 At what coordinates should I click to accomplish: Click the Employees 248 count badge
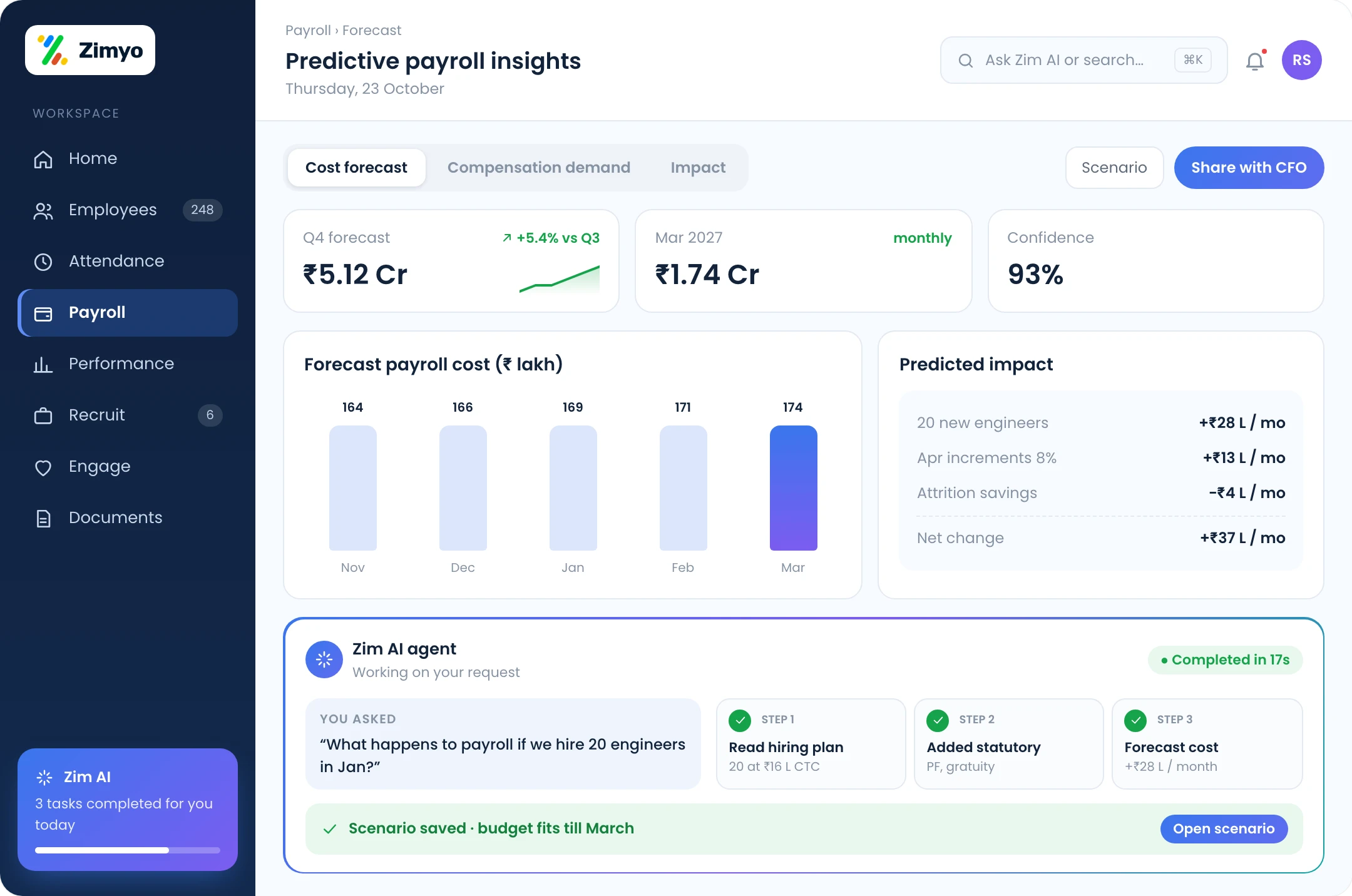point(202,210)
